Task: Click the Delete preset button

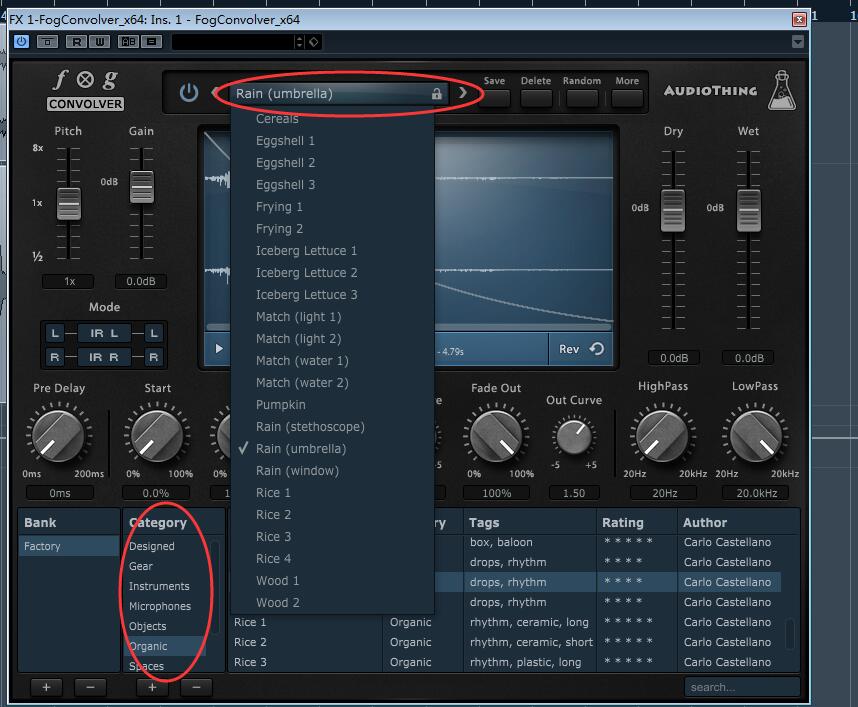Action: point(536,98)
